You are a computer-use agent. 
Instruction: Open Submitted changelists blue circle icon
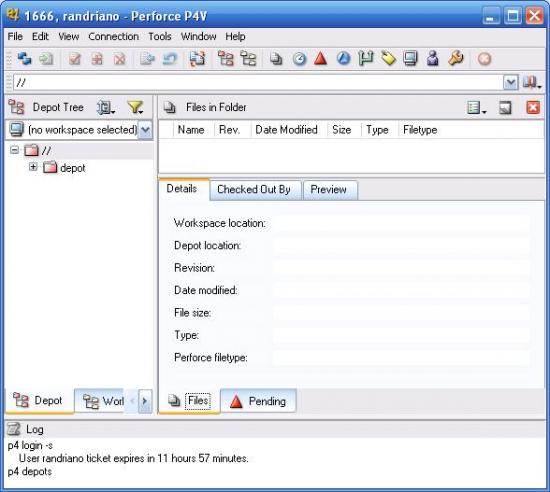343,59
